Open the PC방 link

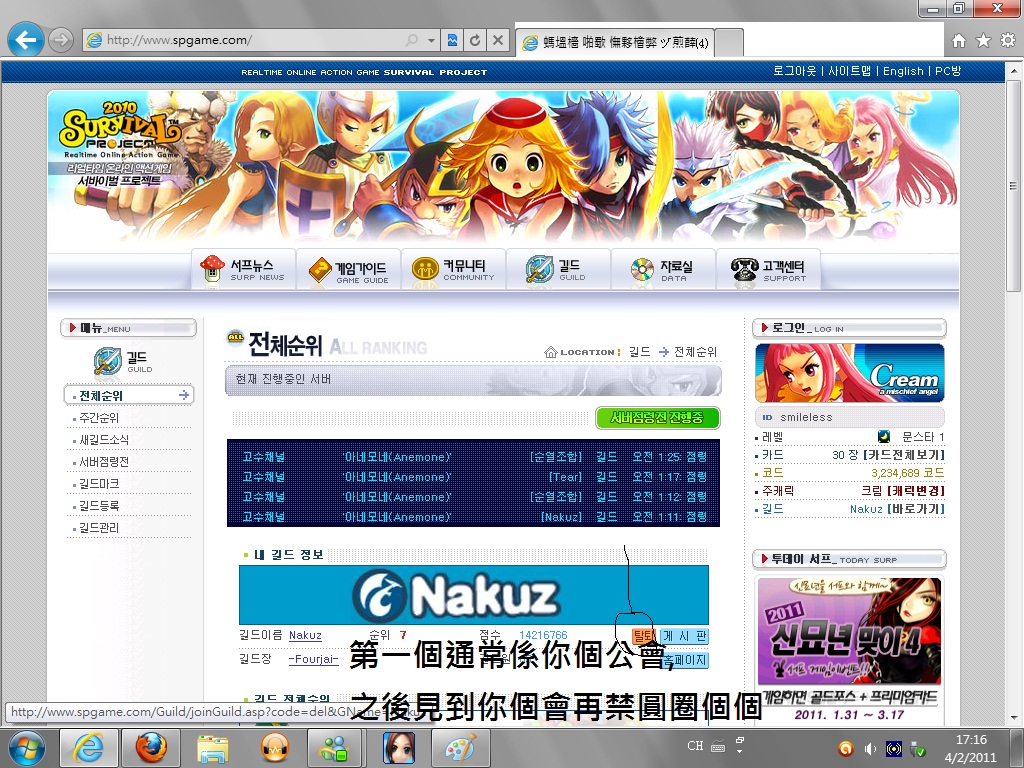(948, 71)
